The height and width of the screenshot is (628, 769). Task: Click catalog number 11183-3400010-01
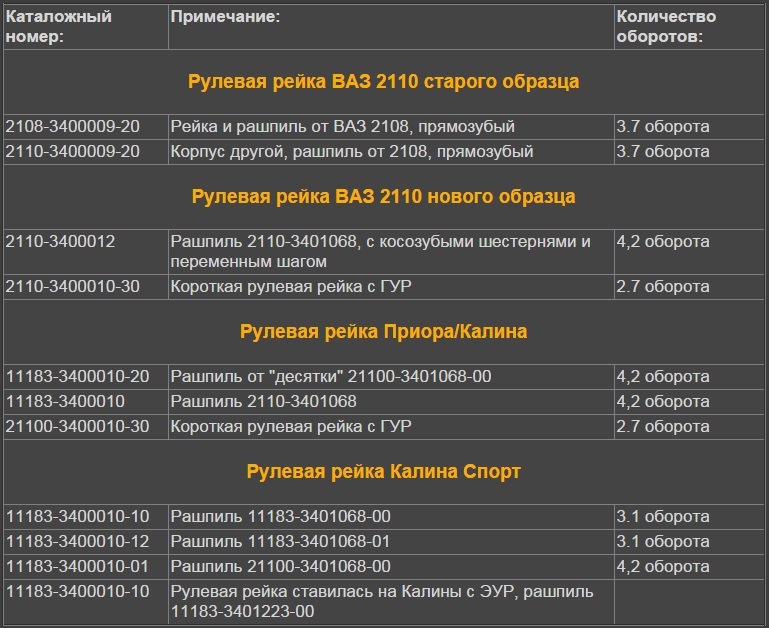77,567
